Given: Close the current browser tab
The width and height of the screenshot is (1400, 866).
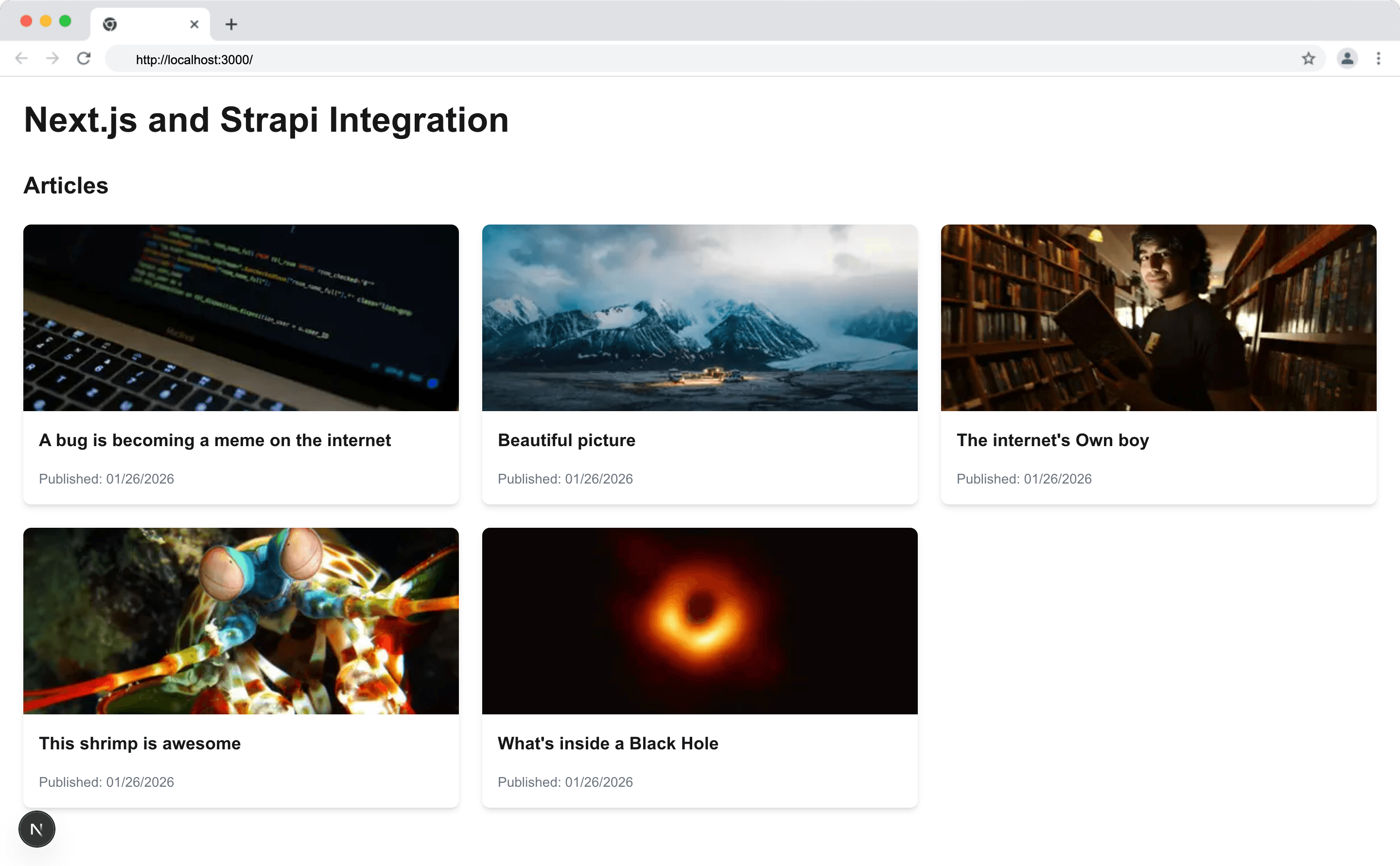Looking at the screenshot, I should click(x=194, y=24).
